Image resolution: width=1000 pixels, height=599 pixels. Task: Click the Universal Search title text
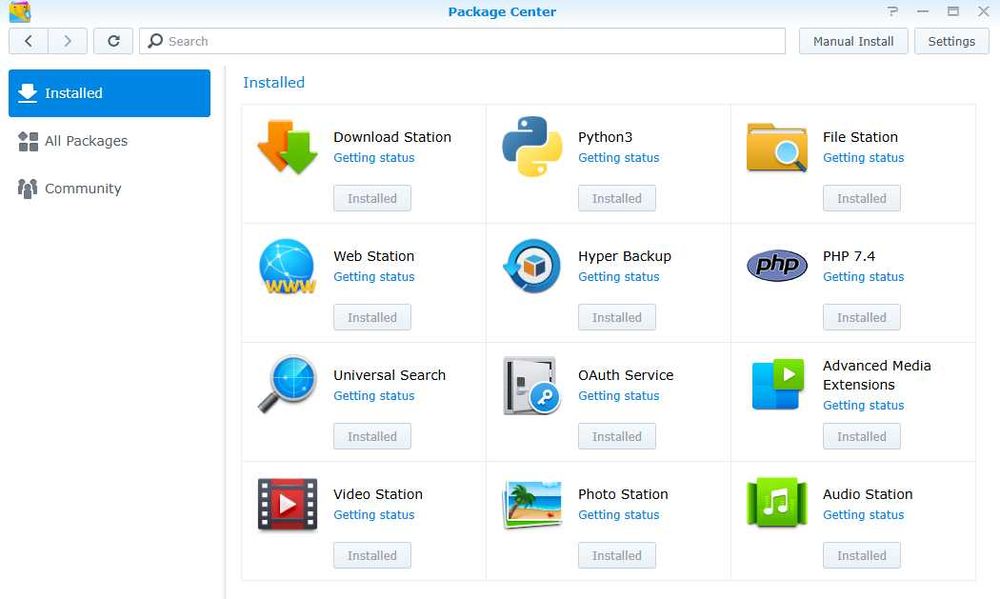(390, 375)
